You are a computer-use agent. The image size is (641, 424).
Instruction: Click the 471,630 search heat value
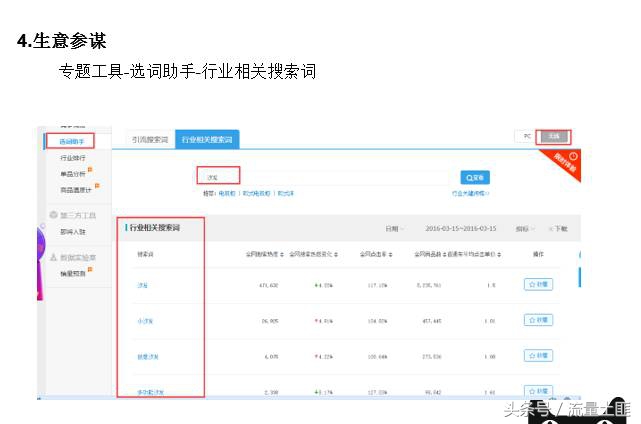click(x=269, y=285)
